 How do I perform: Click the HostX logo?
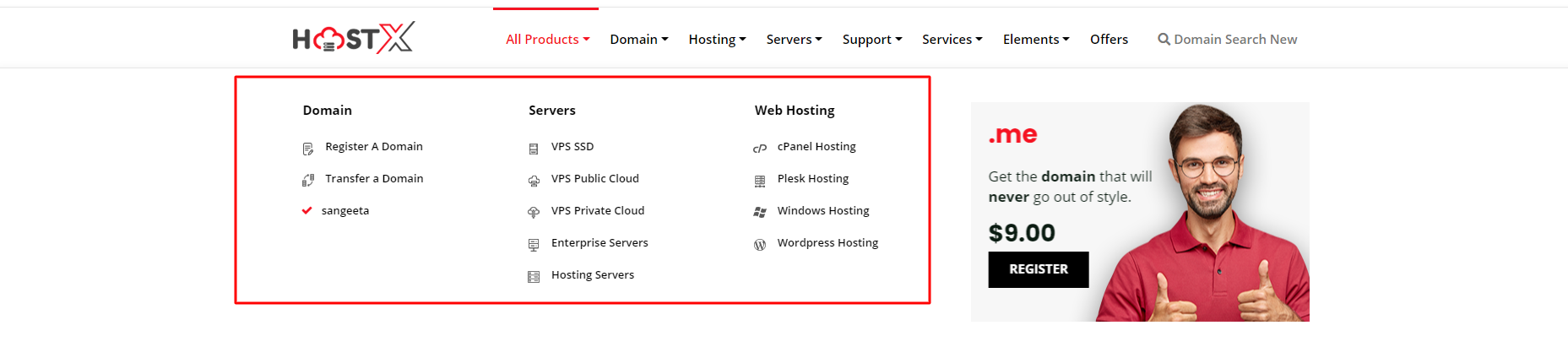pyautogui.click(x=353, y=38)
